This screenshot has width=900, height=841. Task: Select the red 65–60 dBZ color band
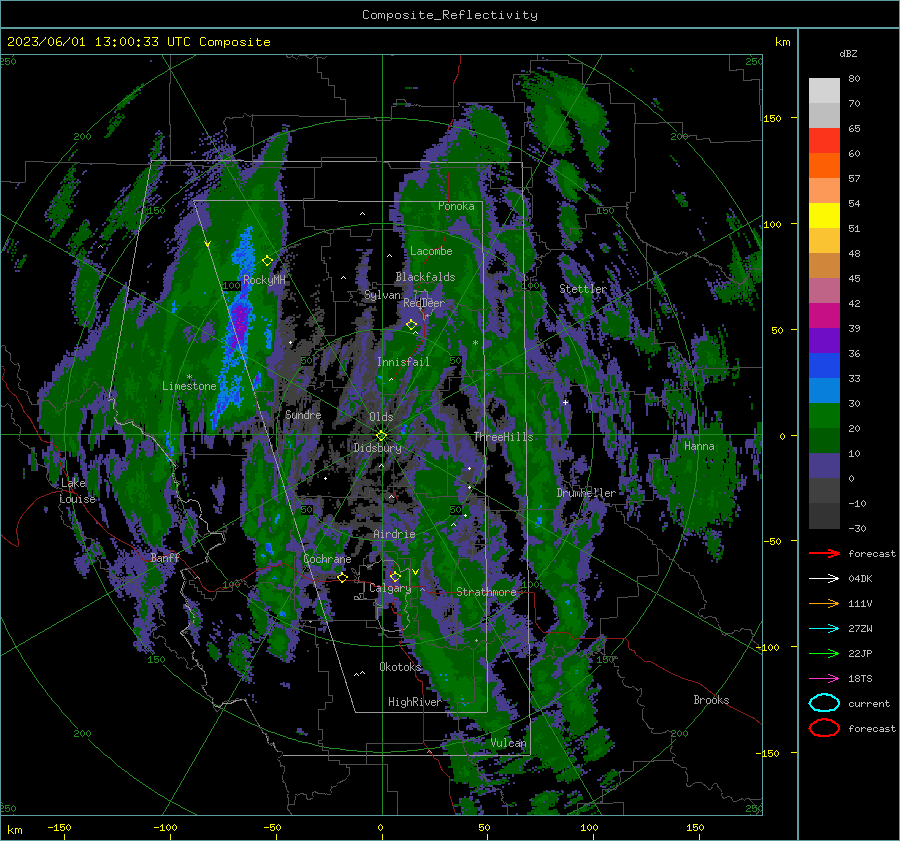[824, 141]
